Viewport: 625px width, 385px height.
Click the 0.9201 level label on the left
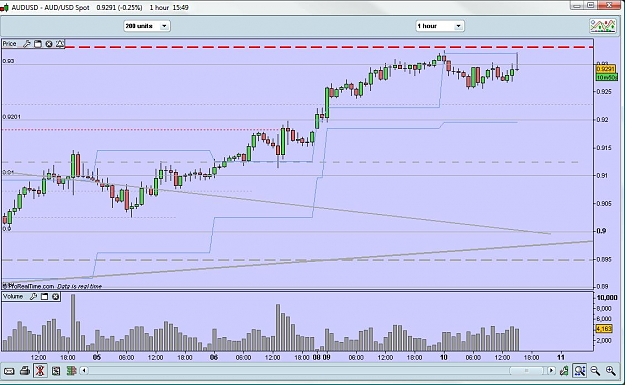[12, 117]
